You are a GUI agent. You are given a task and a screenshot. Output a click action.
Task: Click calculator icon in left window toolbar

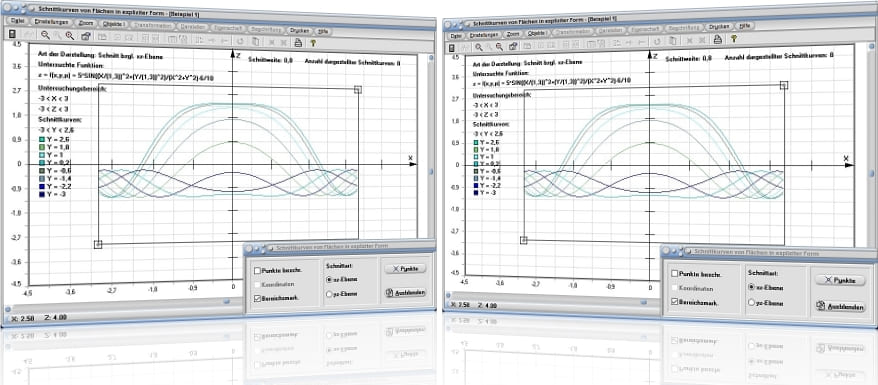tap(12, 35)
